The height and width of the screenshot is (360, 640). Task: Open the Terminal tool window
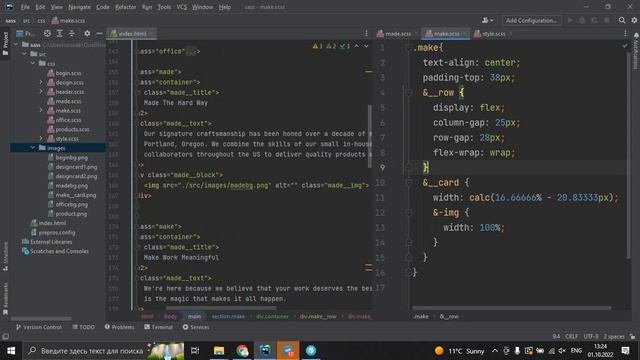(x=158, y=327)
